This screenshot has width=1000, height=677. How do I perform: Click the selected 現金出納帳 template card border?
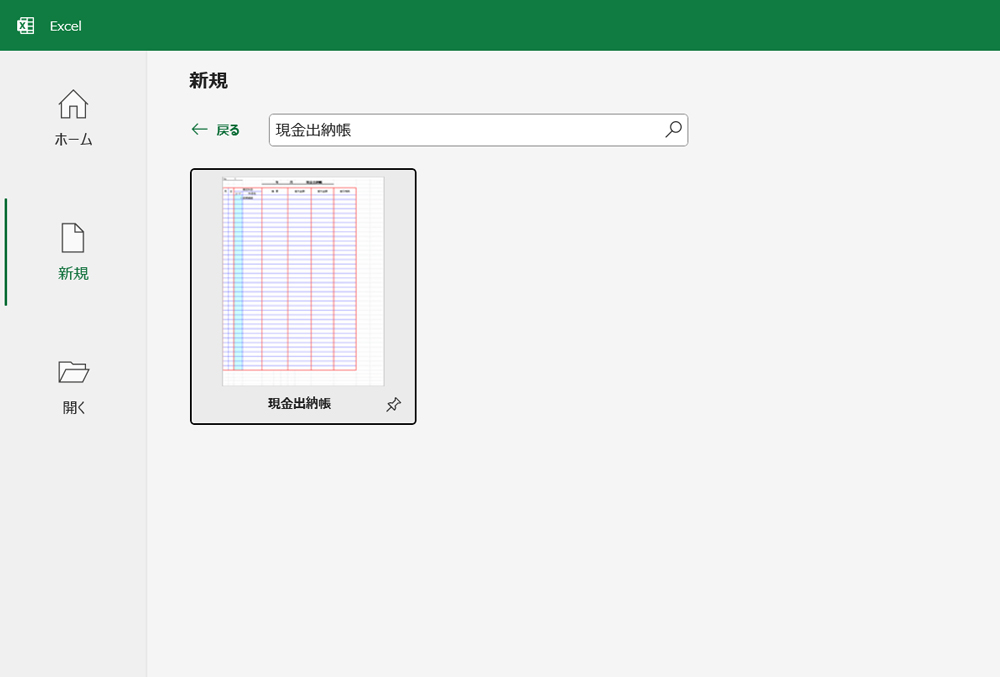303,297
